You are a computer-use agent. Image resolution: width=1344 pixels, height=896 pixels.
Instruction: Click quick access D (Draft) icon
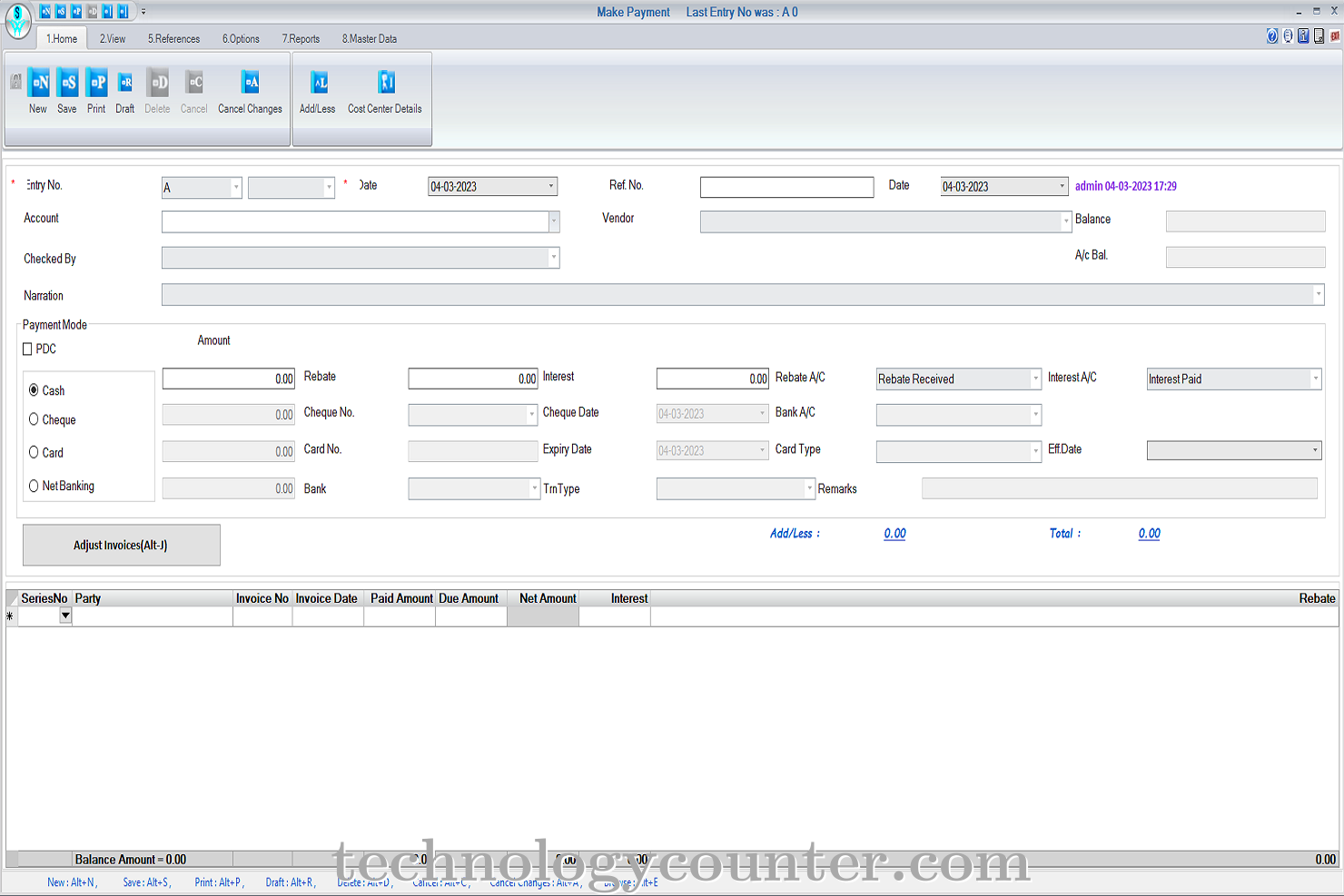click(92, 11)
